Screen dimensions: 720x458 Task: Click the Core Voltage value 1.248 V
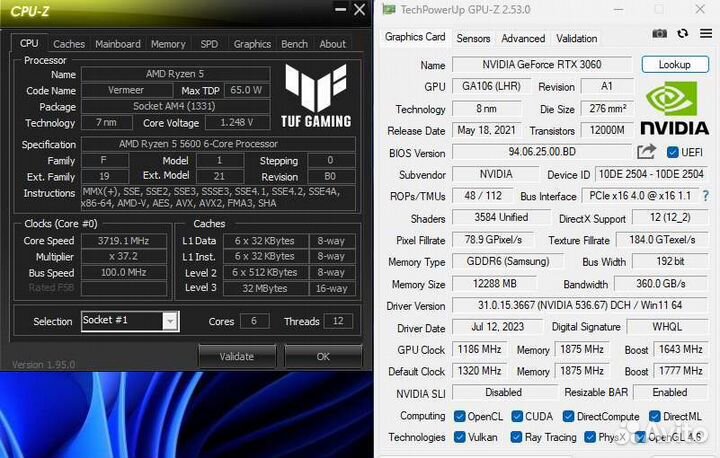coord(237,122)
